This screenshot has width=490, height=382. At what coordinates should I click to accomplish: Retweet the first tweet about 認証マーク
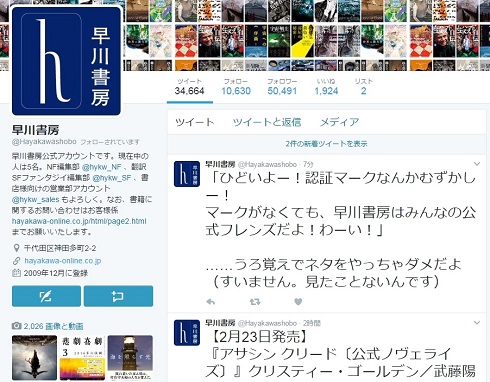click(x=255, y=302)
